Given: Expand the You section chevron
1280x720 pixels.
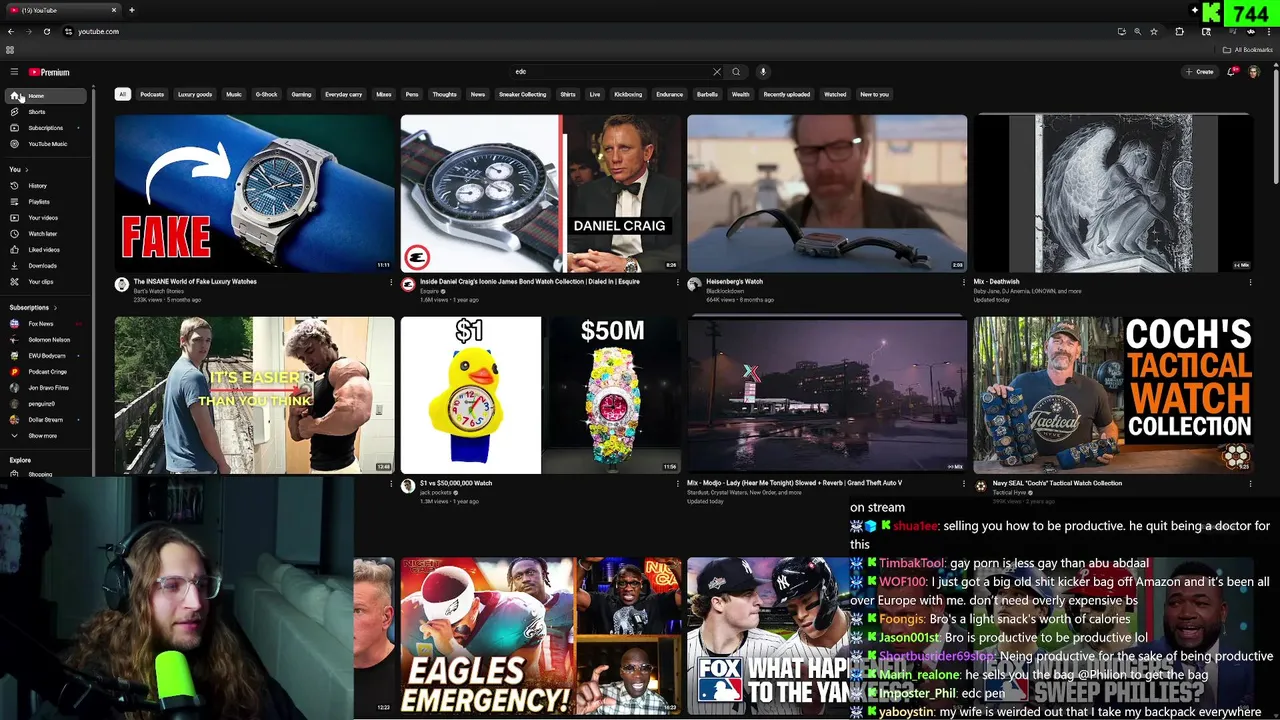Looking at the screenshot, I should point(27,170).
